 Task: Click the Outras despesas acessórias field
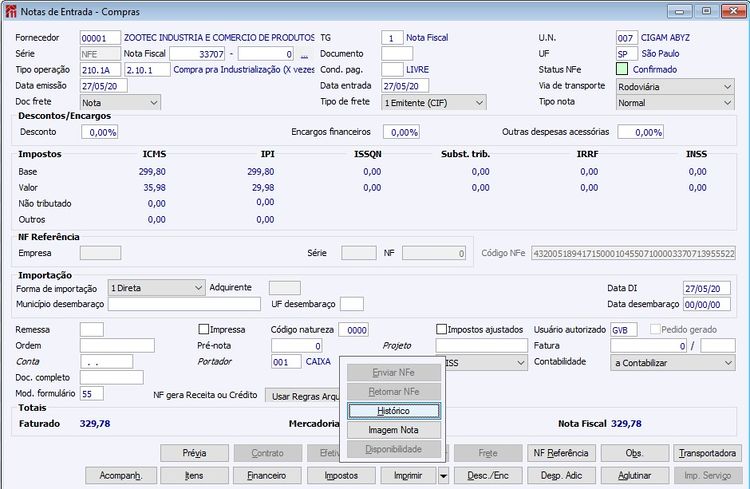click(x=640, y=132)
